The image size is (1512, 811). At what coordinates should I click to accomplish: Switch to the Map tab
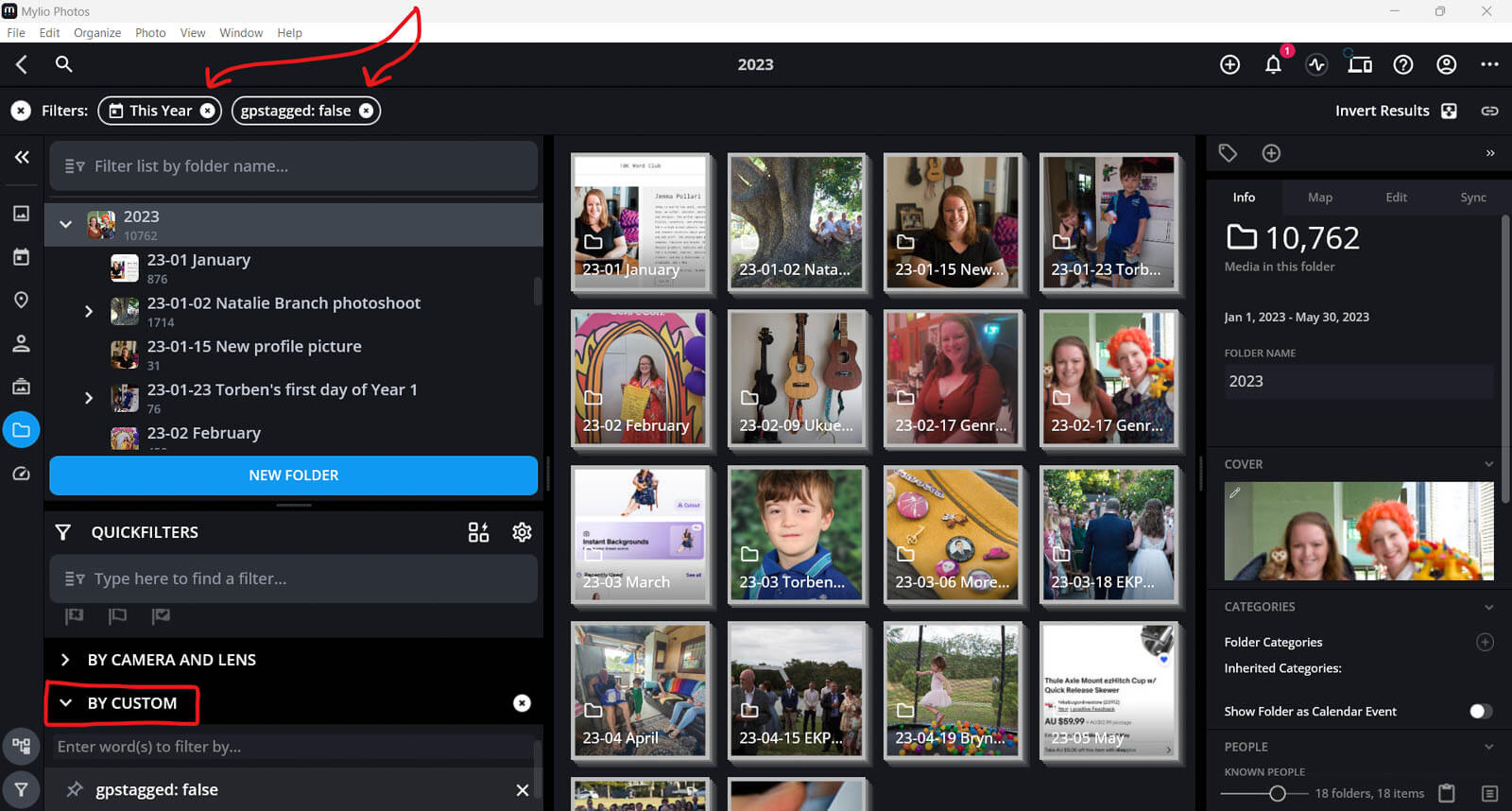1319,198
